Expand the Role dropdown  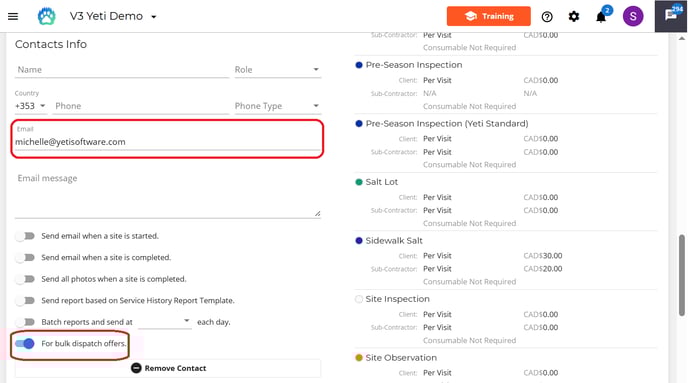pos(277,70)
